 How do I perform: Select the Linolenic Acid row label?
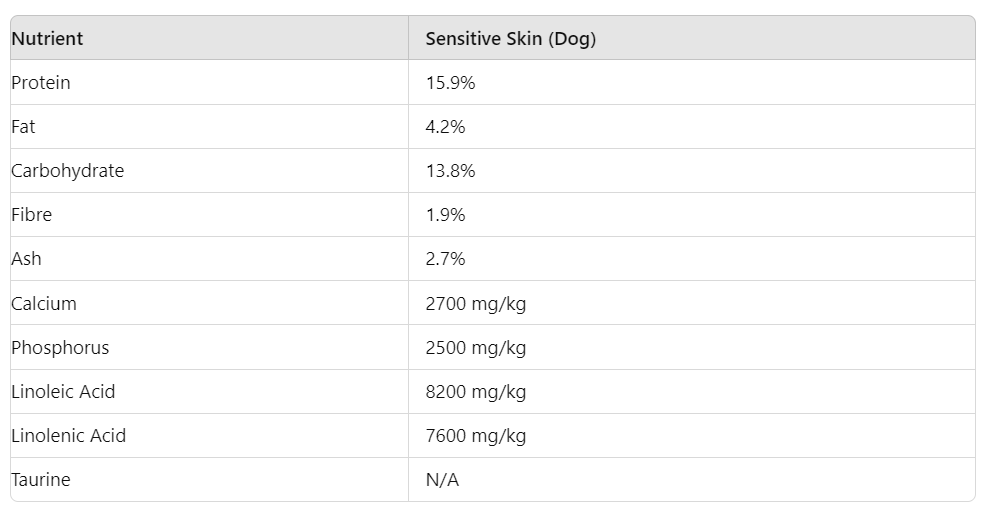click(x=68, y=436)
